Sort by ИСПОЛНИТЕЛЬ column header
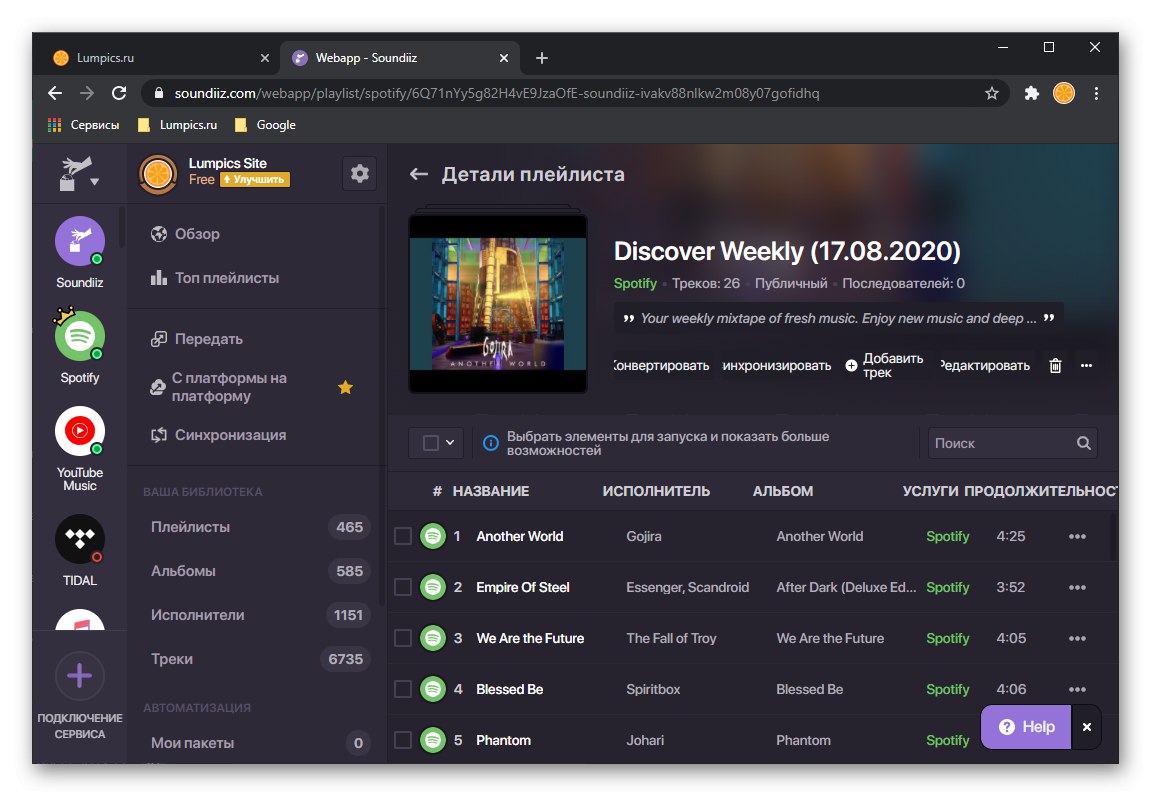This screenshot has height=796, width=1151. (656, 491)
